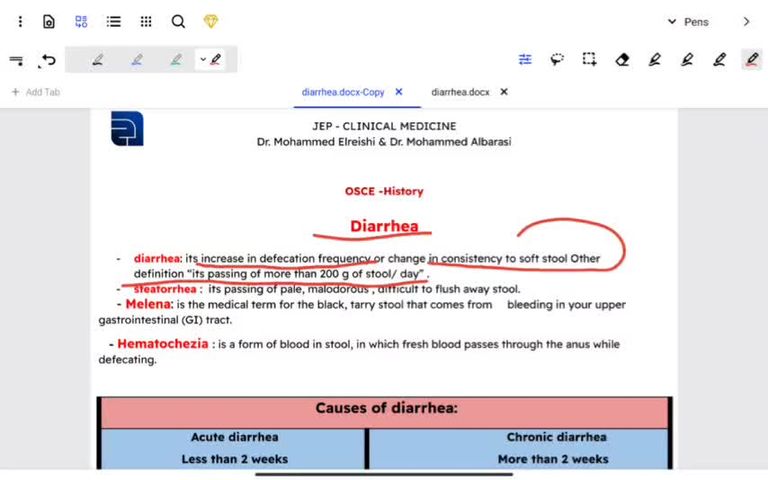768x480 pixels.
Task: Click the red 'diarrhea:' definition term
Action: coord(158,259)
